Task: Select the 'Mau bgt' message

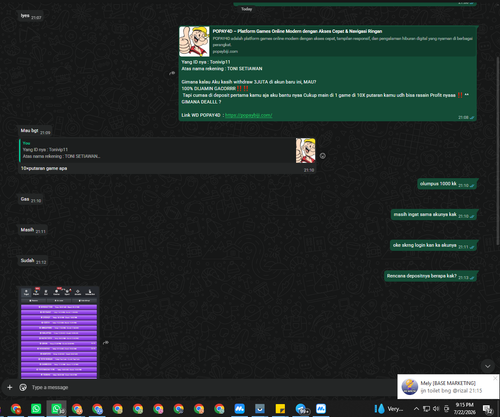Action: pyautogui.click(x=35, y=131)
